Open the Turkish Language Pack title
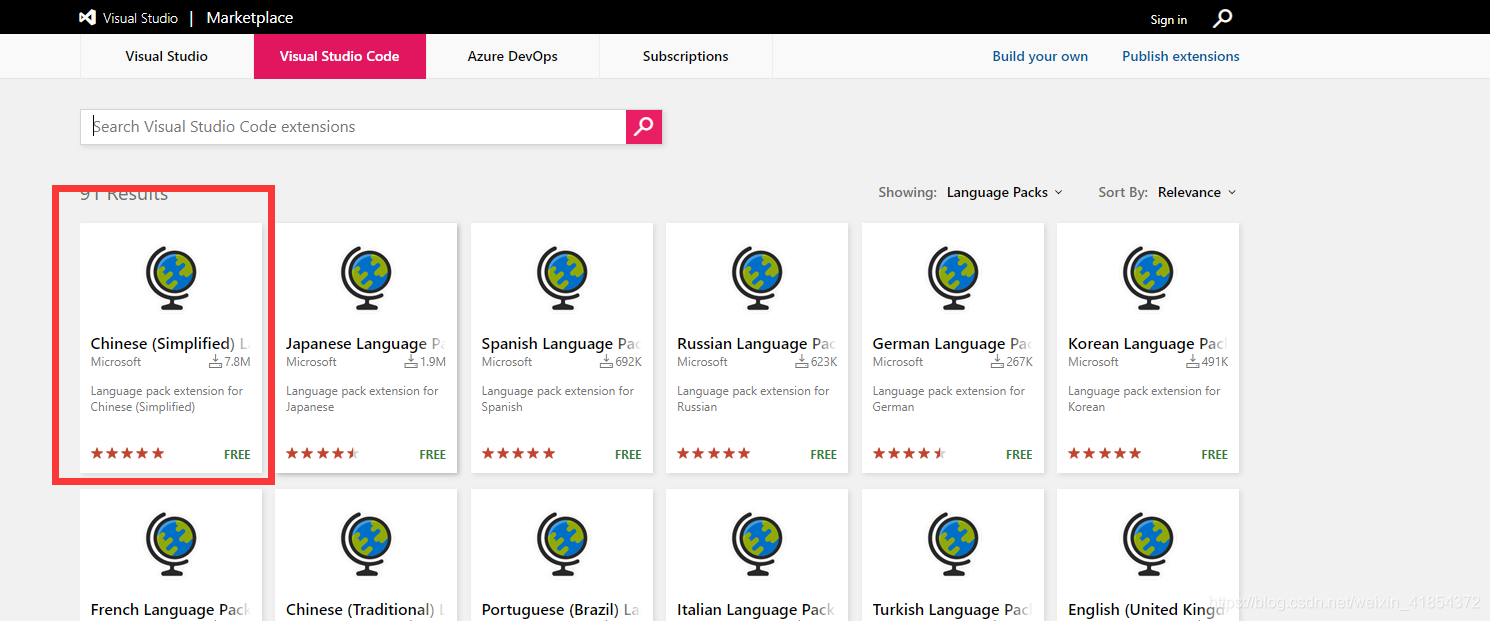This screenshot has height=621, width=1490. pos(953,610)
